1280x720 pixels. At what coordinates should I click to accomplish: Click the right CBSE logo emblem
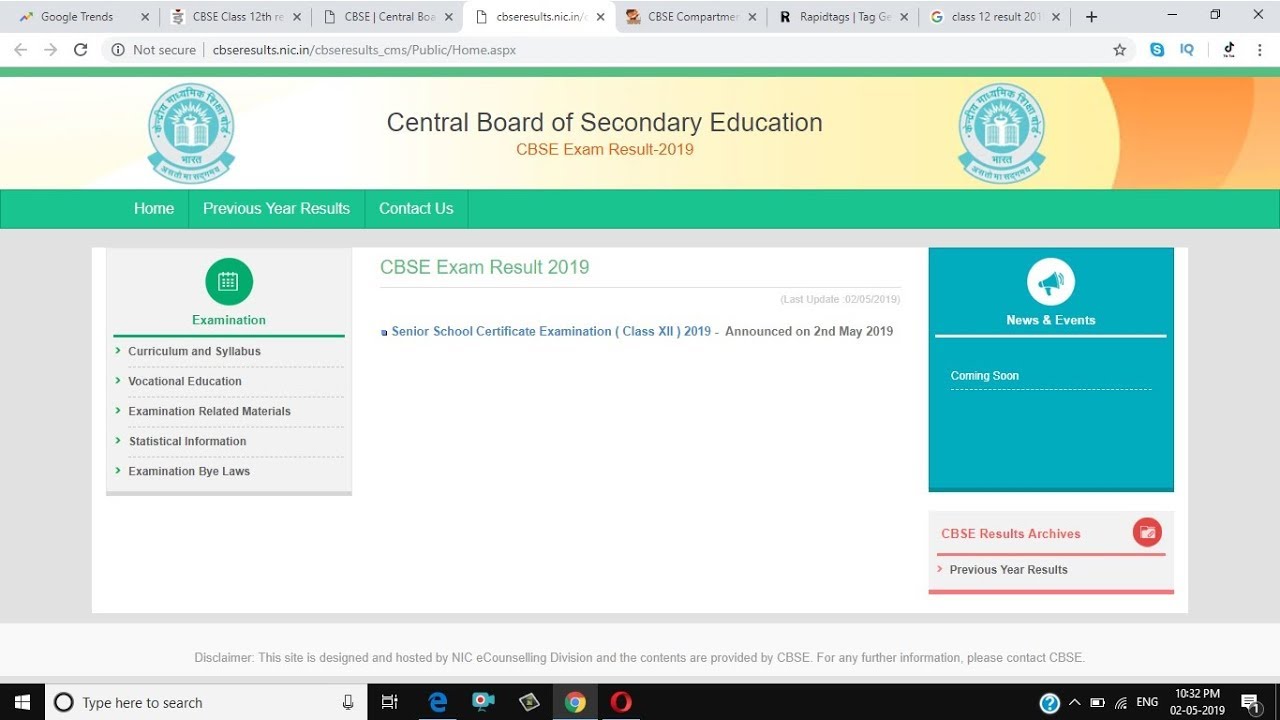click(1001, 133)
